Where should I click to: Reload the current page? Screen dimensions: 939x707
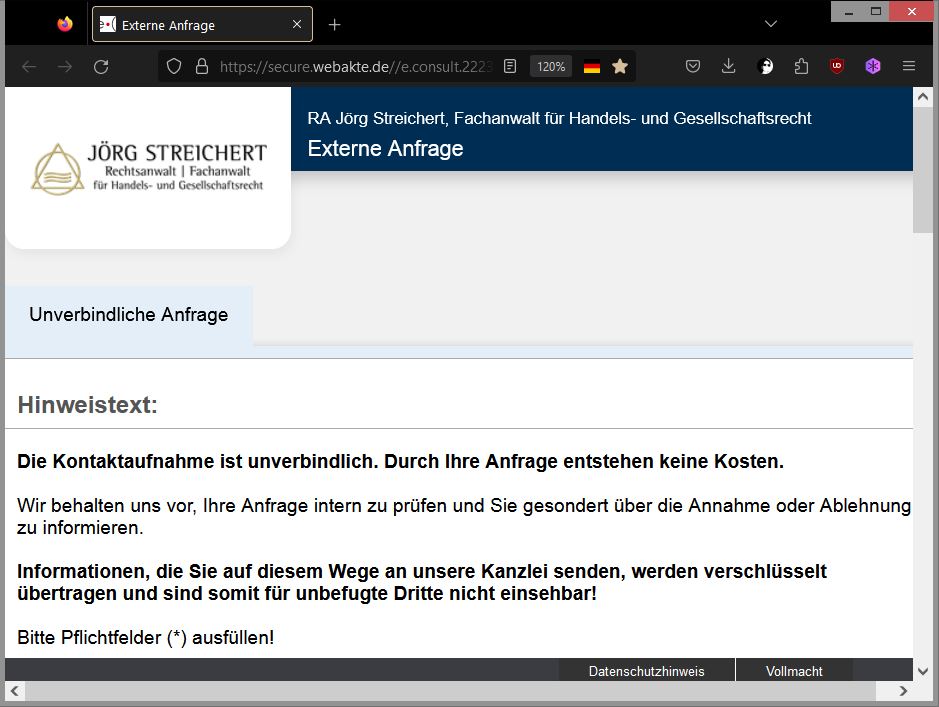point(101,66)
